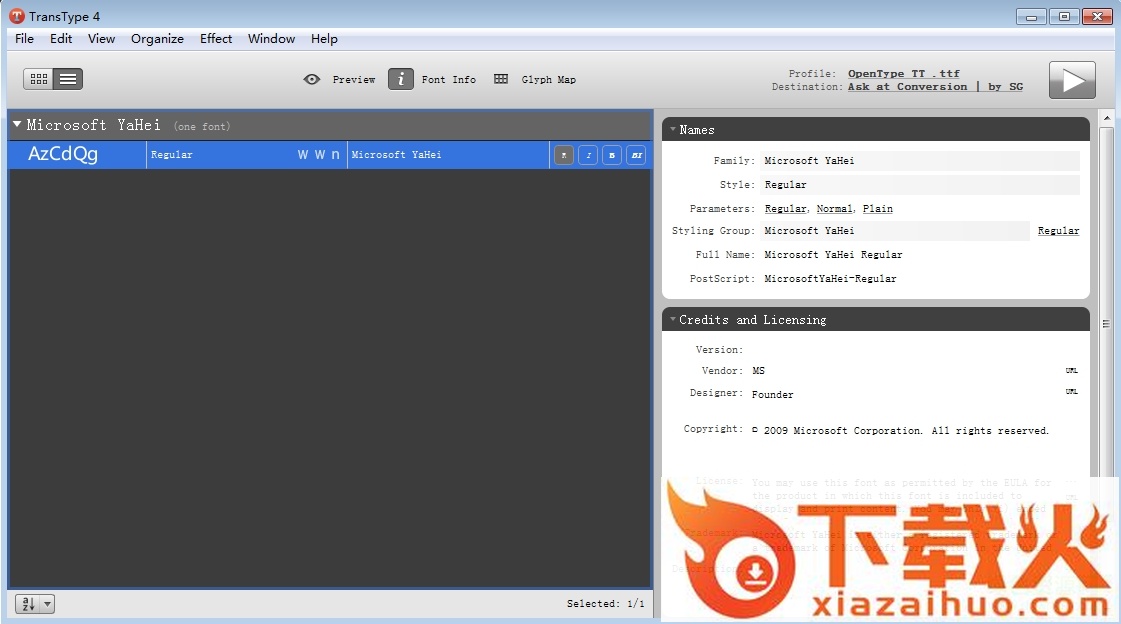Collapse the Credits and Licensing section
Image resolution: width=1121 pixels, height=624 pixels.
point(673,319)
